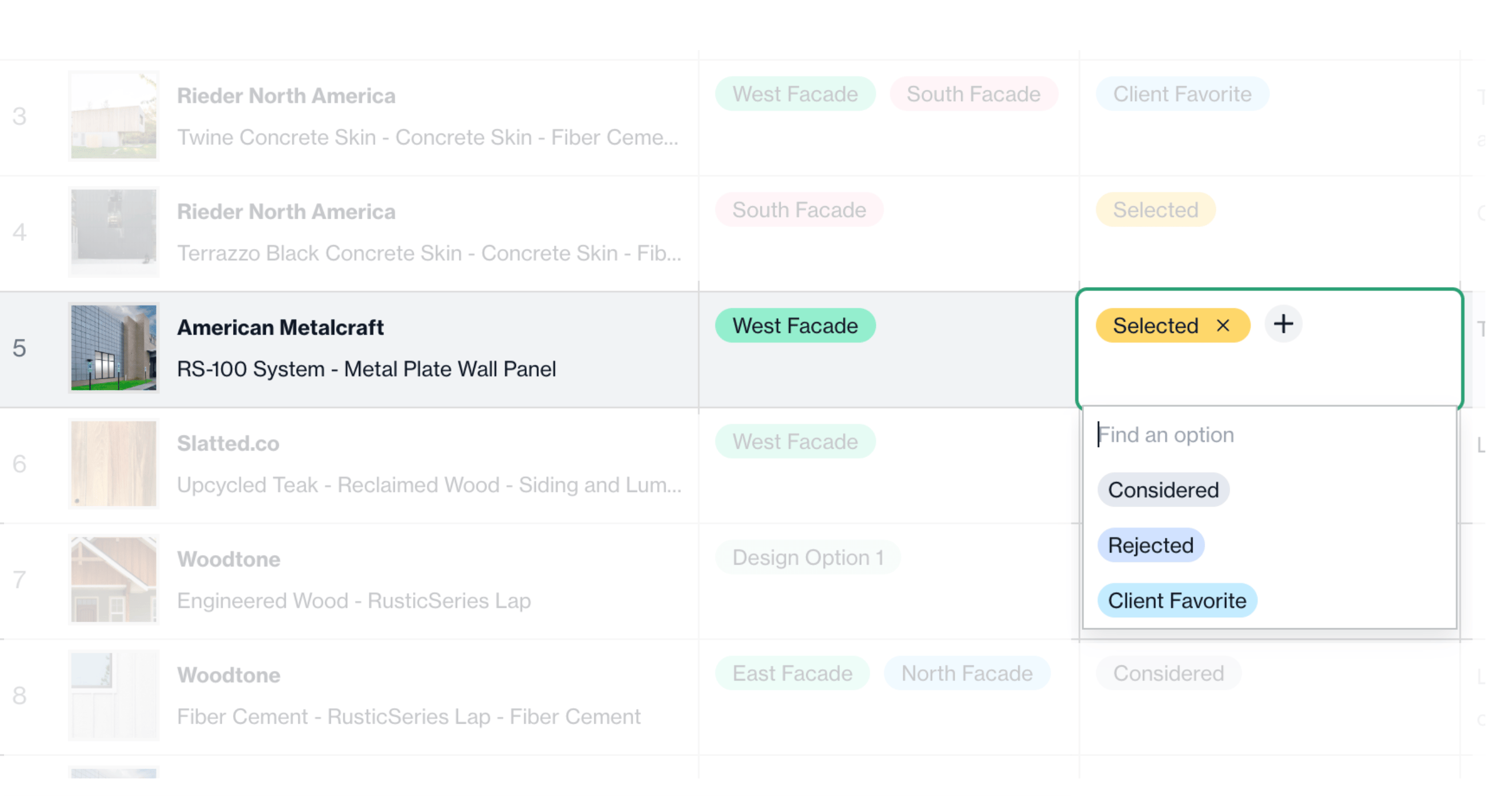Click the South Facade tag in row 4
The image size is (1497, 812).
[799, 210]
